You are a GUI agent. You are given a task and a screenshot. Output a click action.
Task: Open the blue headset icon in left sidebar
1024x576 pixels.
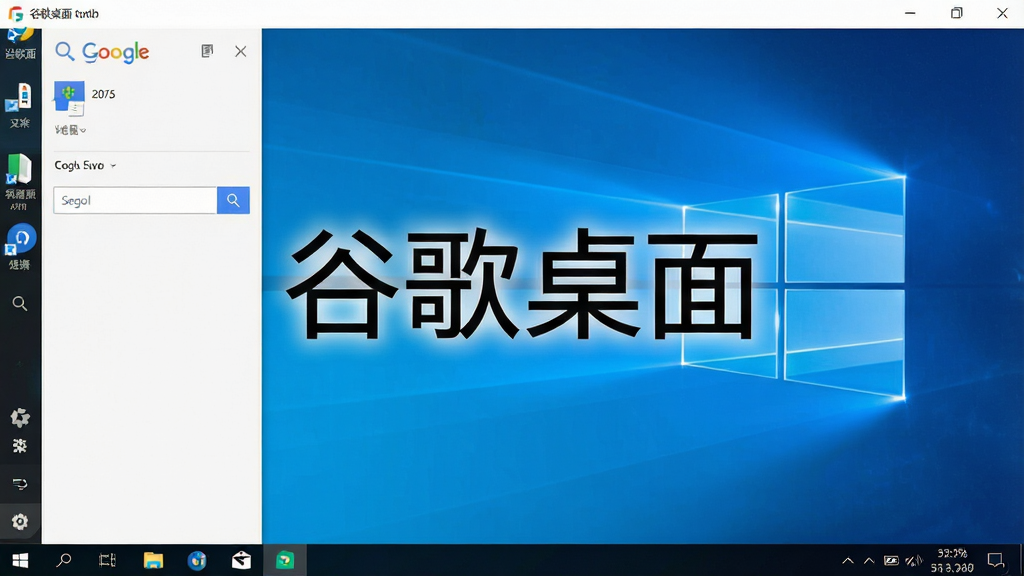pyautogui.click(x=20, y=239)
